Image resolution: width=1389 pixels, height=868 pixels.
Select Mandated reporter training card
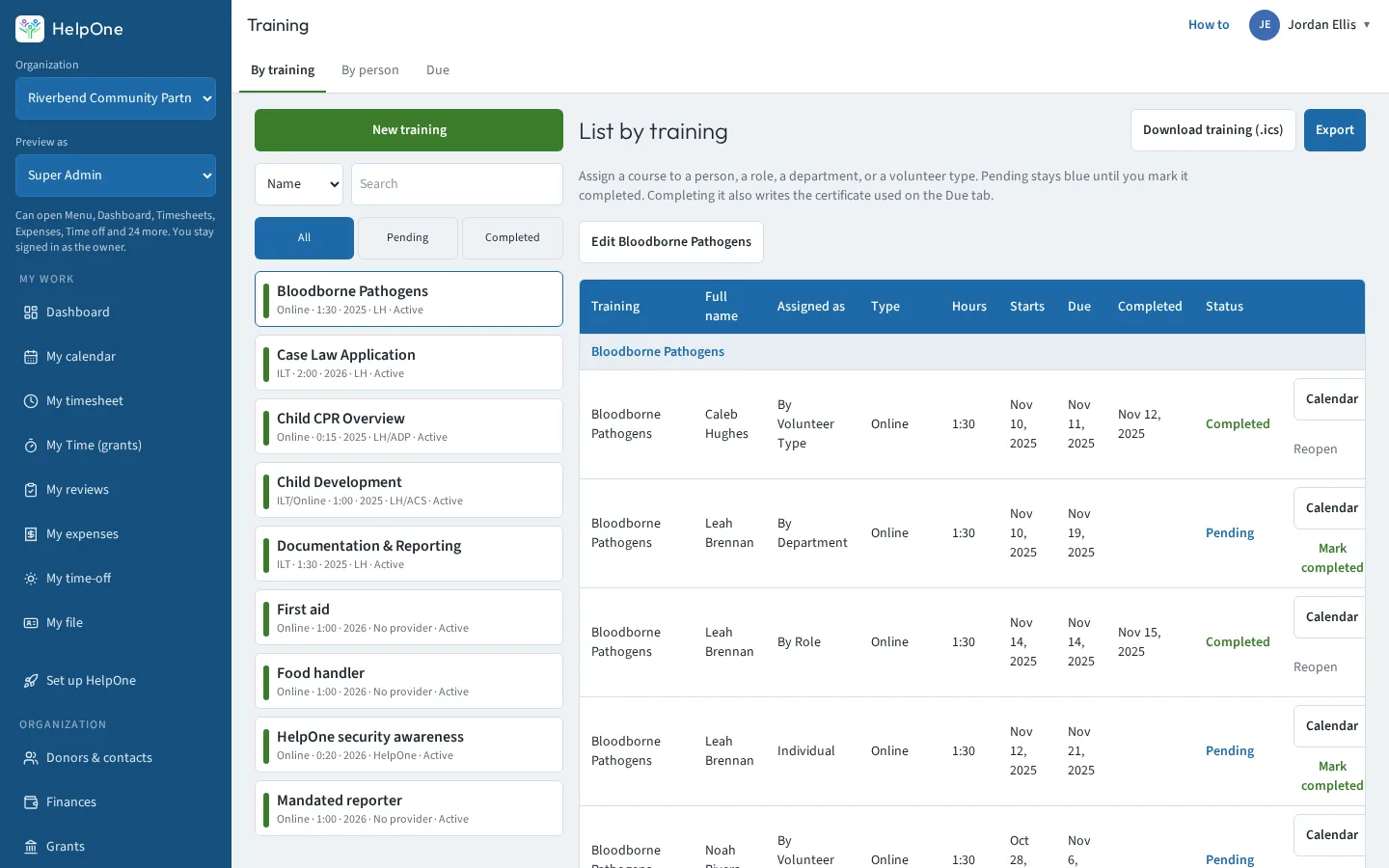[409, 808]
